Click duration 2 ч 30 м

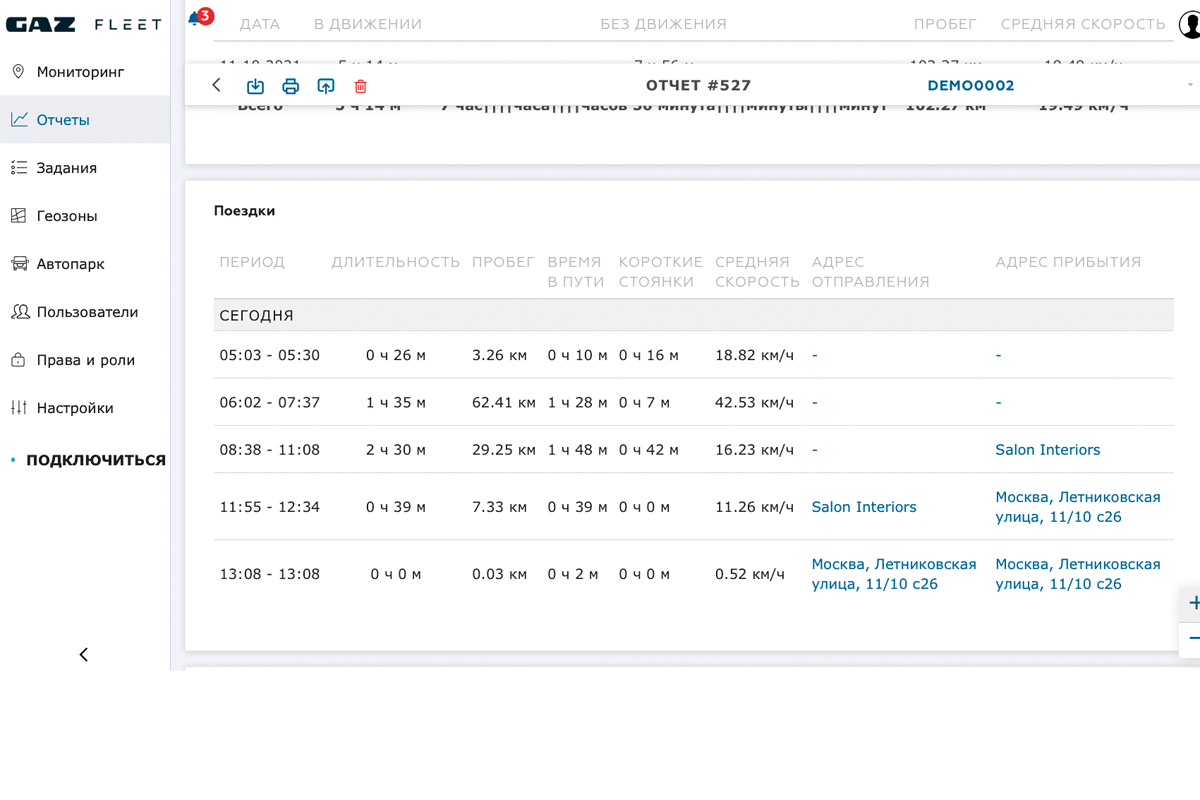[396, 450]
